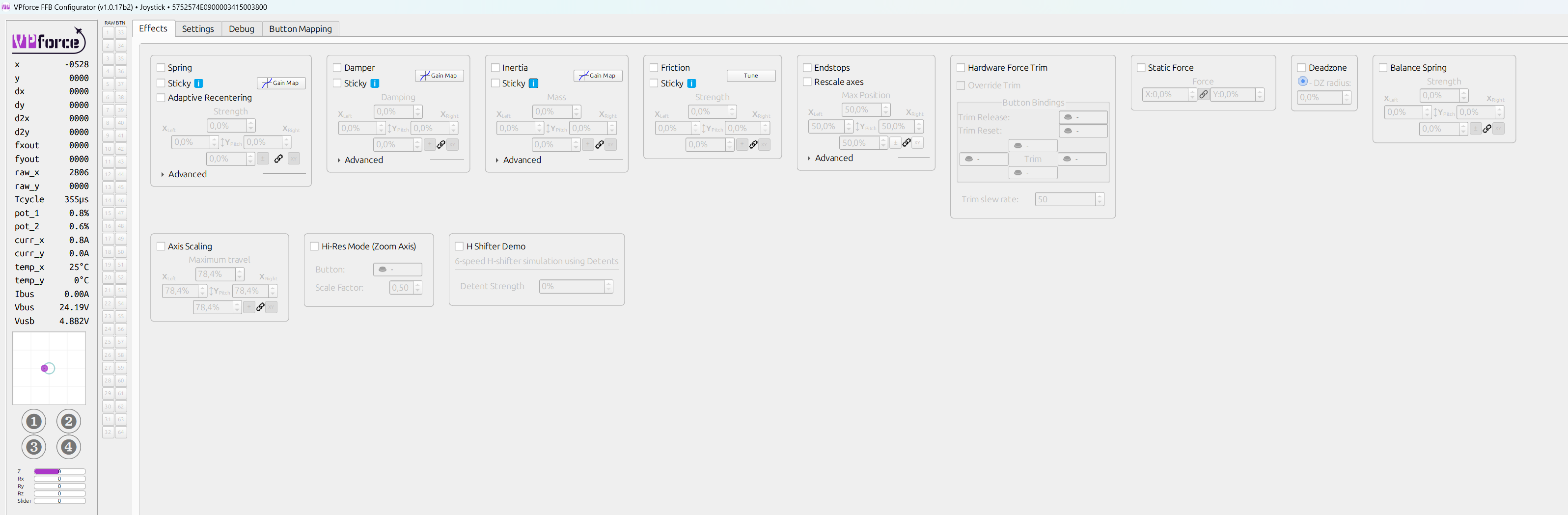Open the binding selector above Trim label
Screen dimensions: 1568x515
pyautogui.click(x=1033, y=146)
